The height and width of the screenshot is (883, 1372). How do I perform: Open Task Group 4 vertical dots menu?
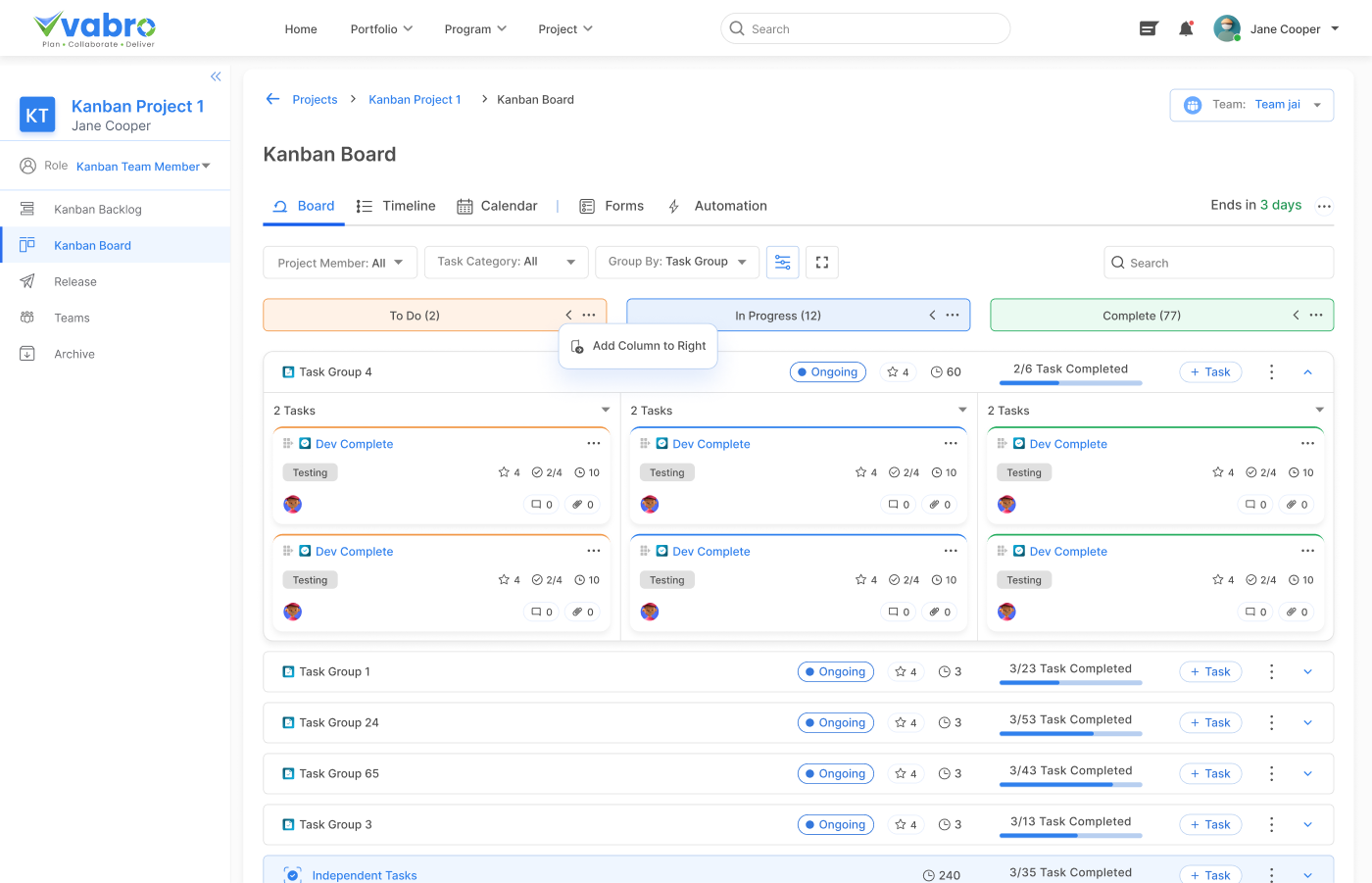1272,372
